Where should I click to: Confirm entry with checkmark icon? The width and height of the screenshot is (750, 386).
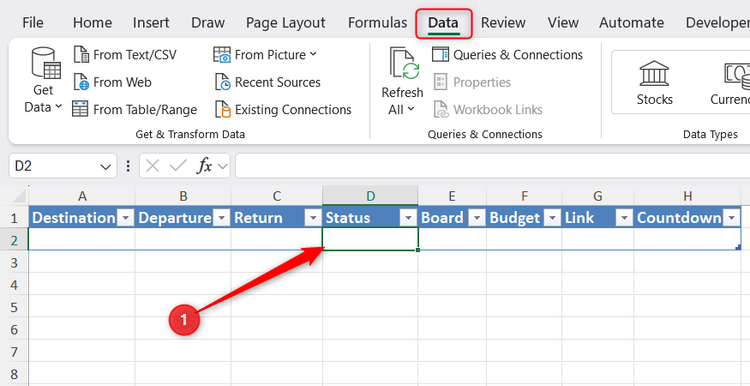pos(178,166)
